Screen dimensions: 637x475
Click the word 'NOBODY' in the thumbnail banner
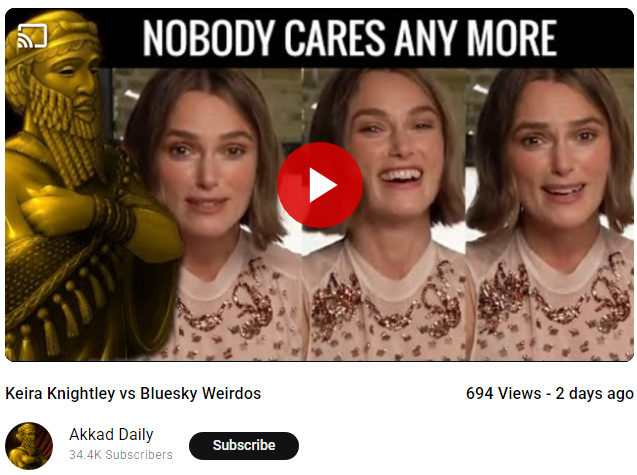[x=209, y=38]
